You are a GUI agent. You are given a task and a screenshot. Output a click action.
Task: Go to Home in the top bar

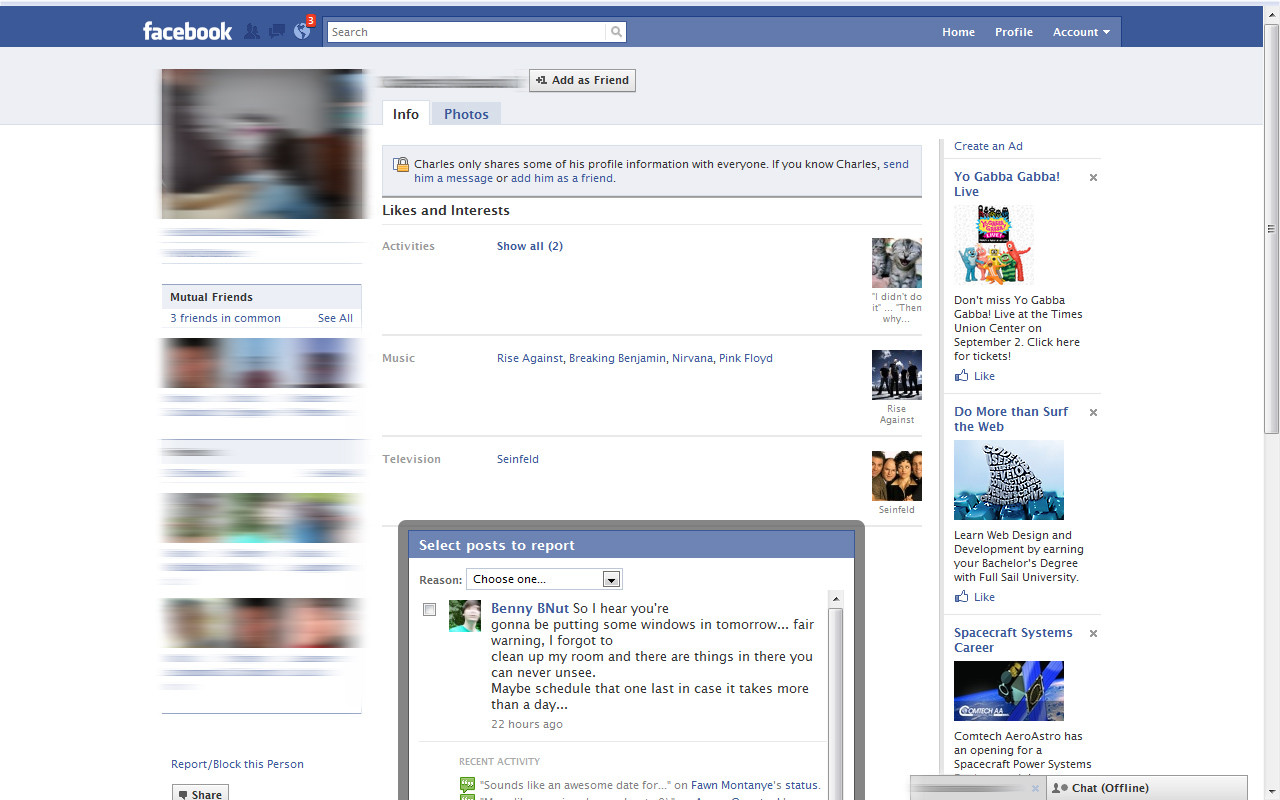[958, 32]
